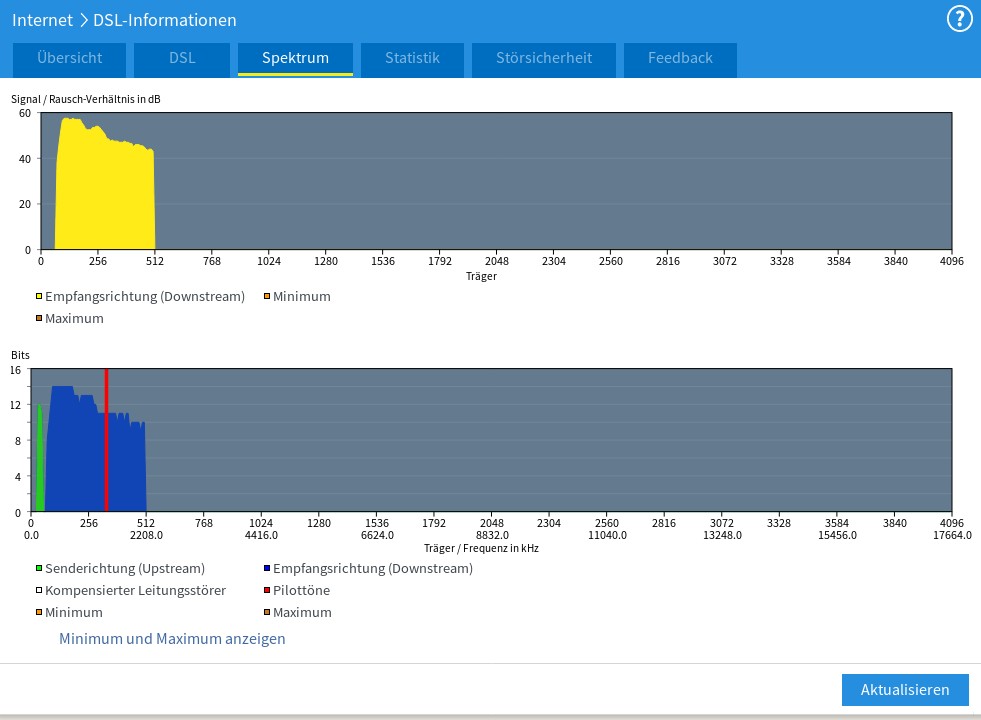This screenshot has height=720, width=981.
Task: Click the green upstream area in the Bits chart
Action: pos(40,463)
